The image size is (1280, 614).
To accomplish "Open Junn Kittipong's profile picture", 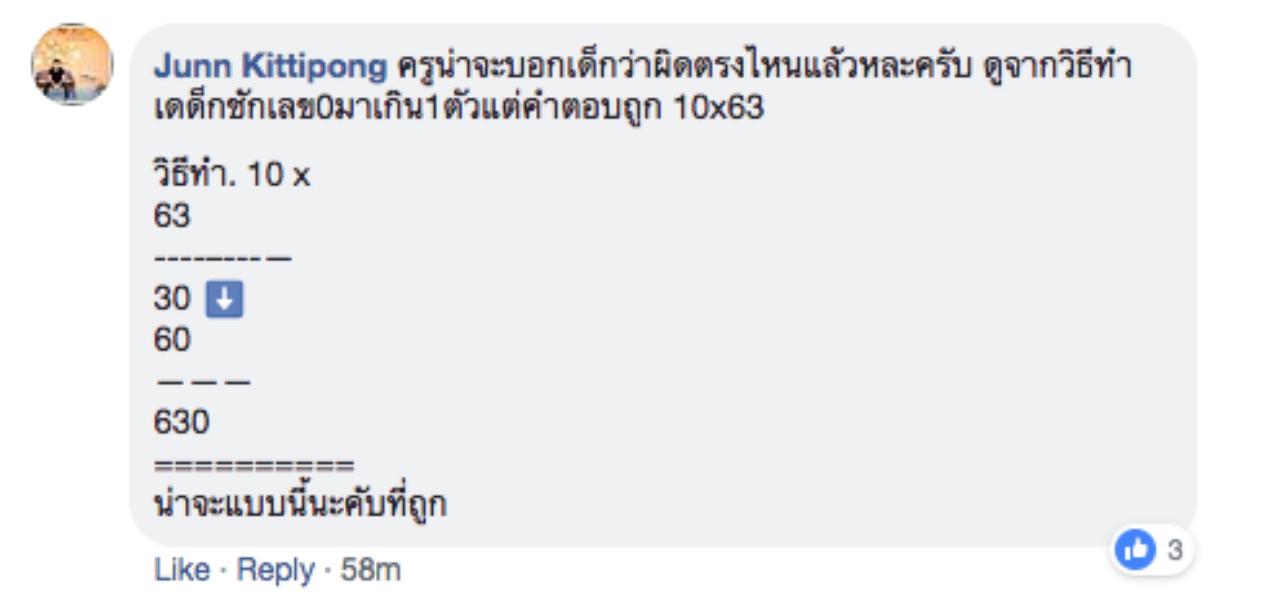I will tap(72, 65).
